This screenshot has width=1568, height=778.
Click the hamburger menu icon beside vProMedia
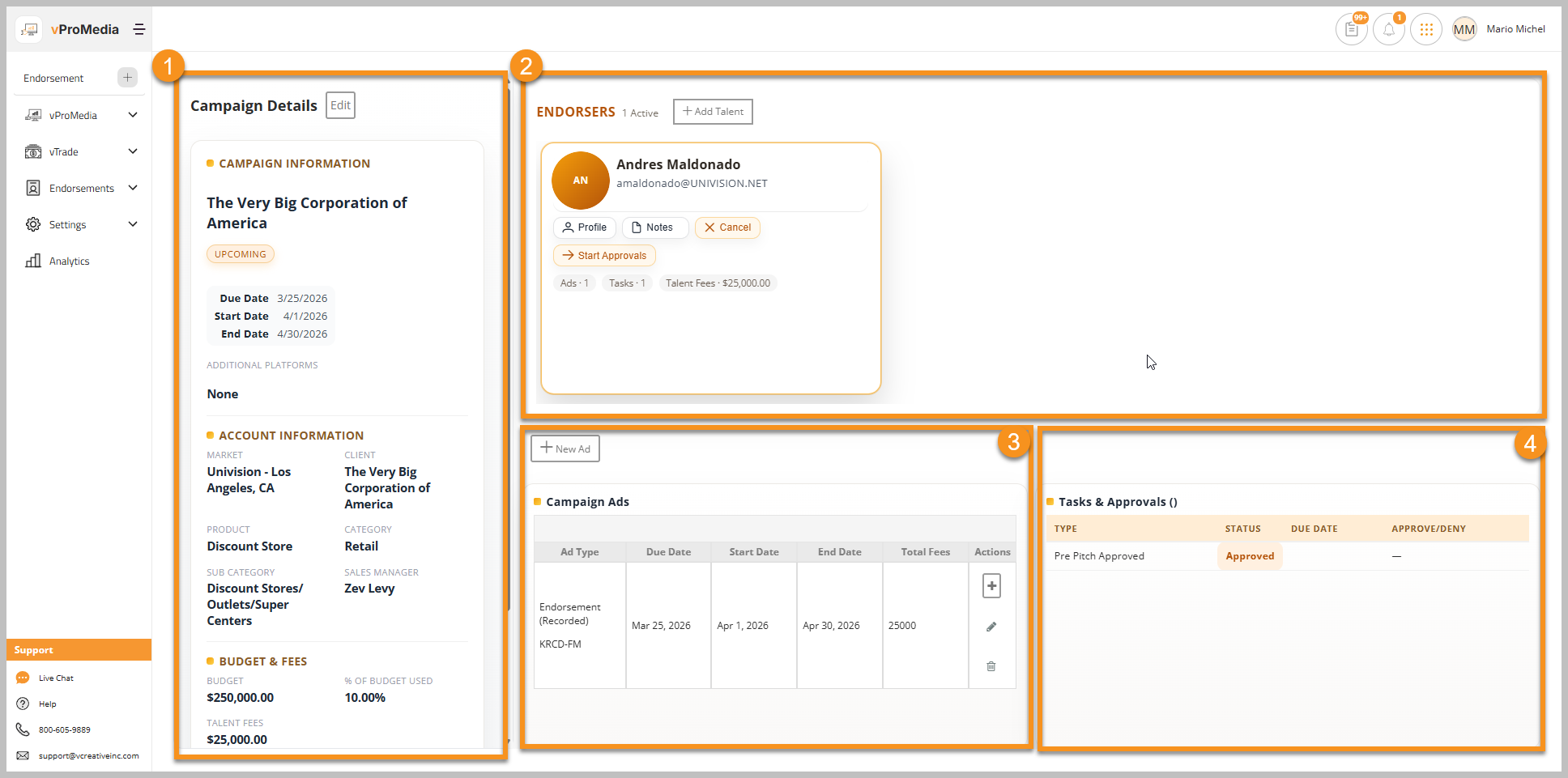[x=139, y=29]
